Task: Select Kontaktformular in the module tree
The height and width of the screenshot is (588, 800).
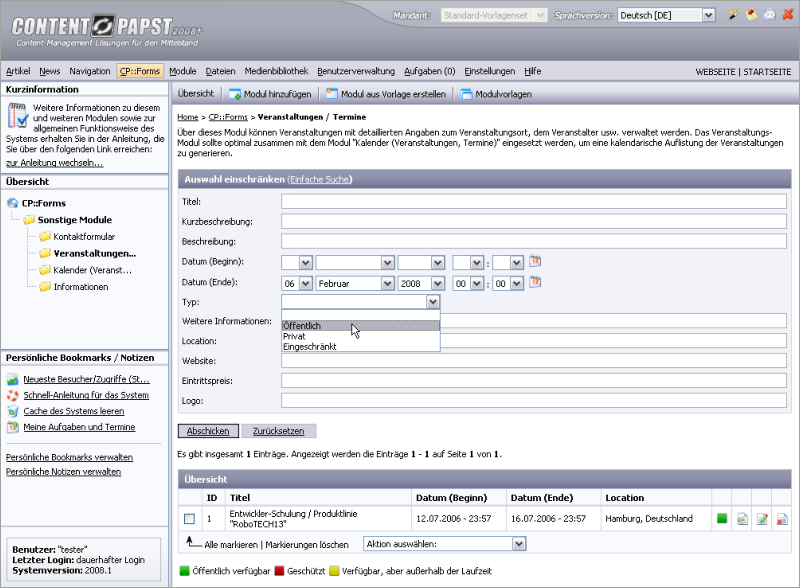Action: 84,236
